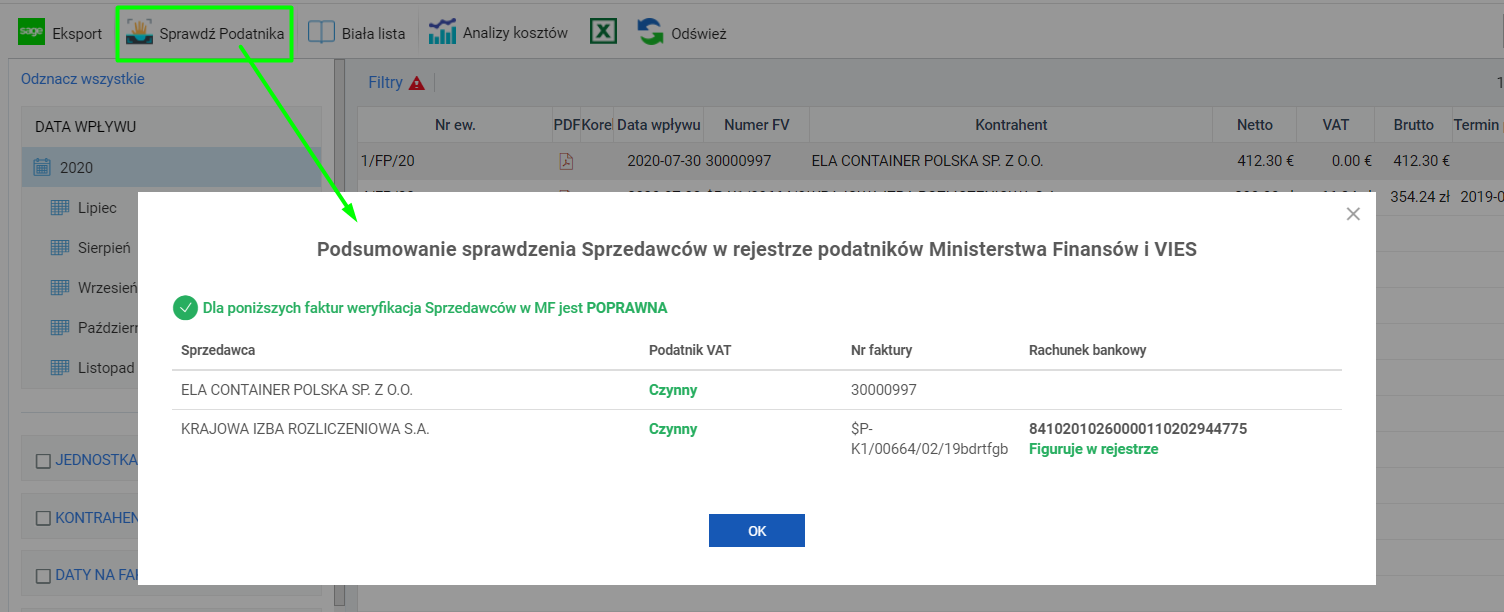Sort by the Numer FV column header
This screenshot has width=1504, height=612.
[757, 125]
